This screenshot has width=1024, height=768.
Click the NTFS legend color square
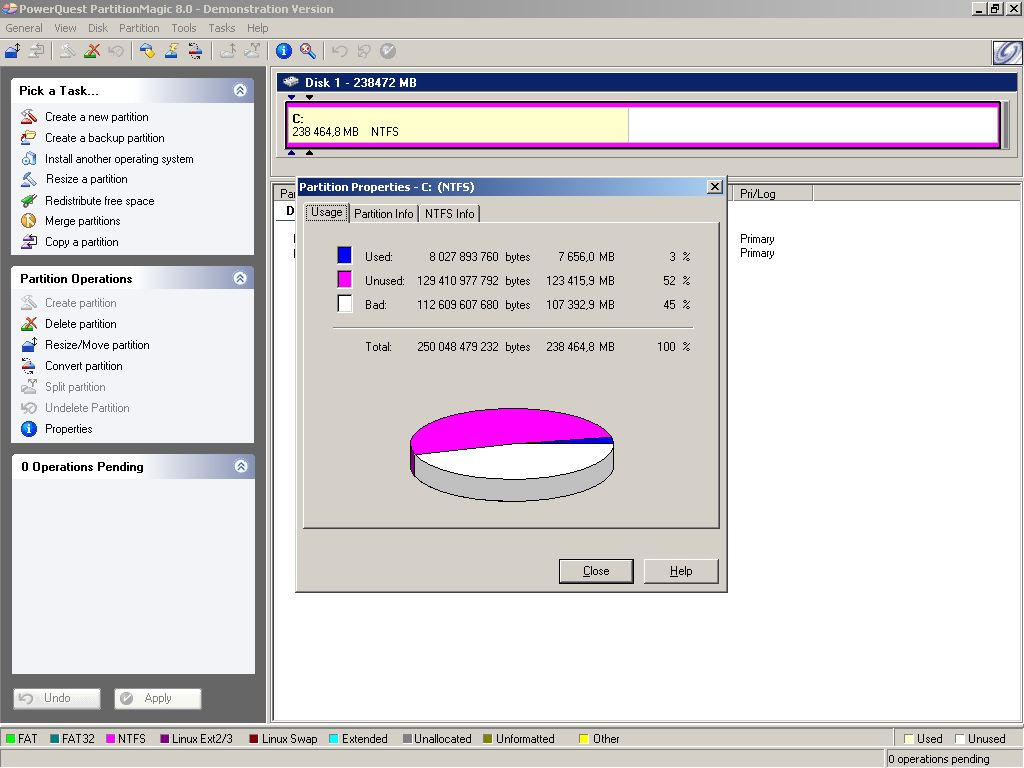[110, 739]
